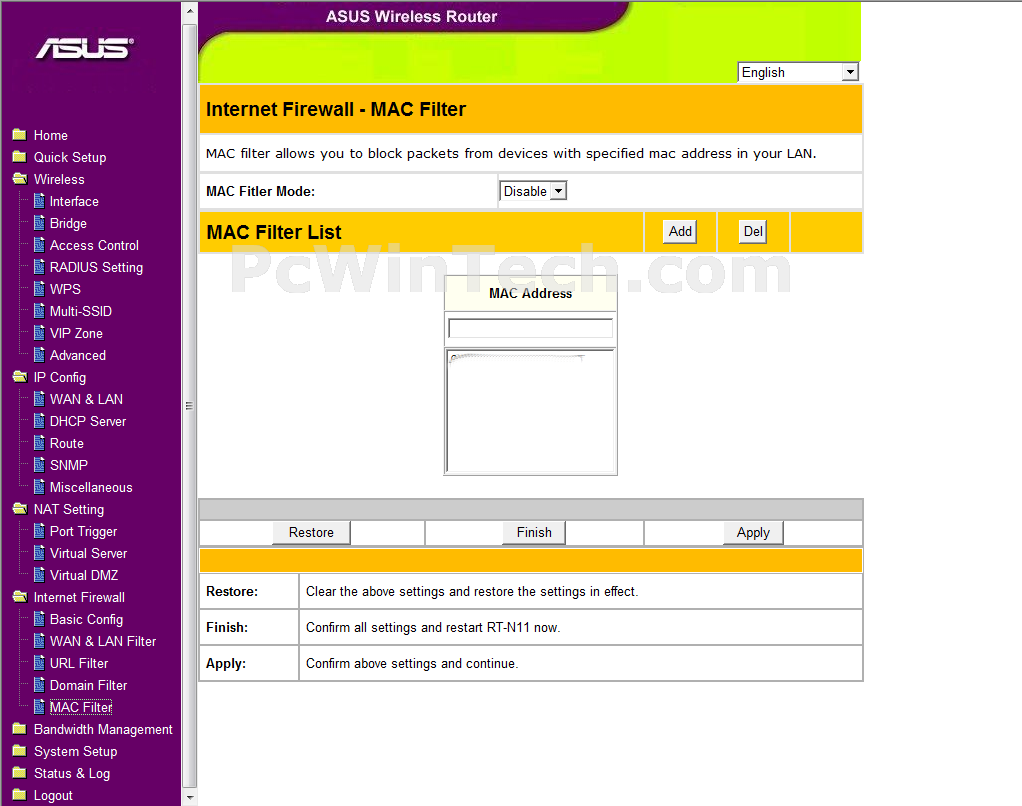Click the ASUS logo
Screen dimensions: 1022x806
(x=85, y=48)
